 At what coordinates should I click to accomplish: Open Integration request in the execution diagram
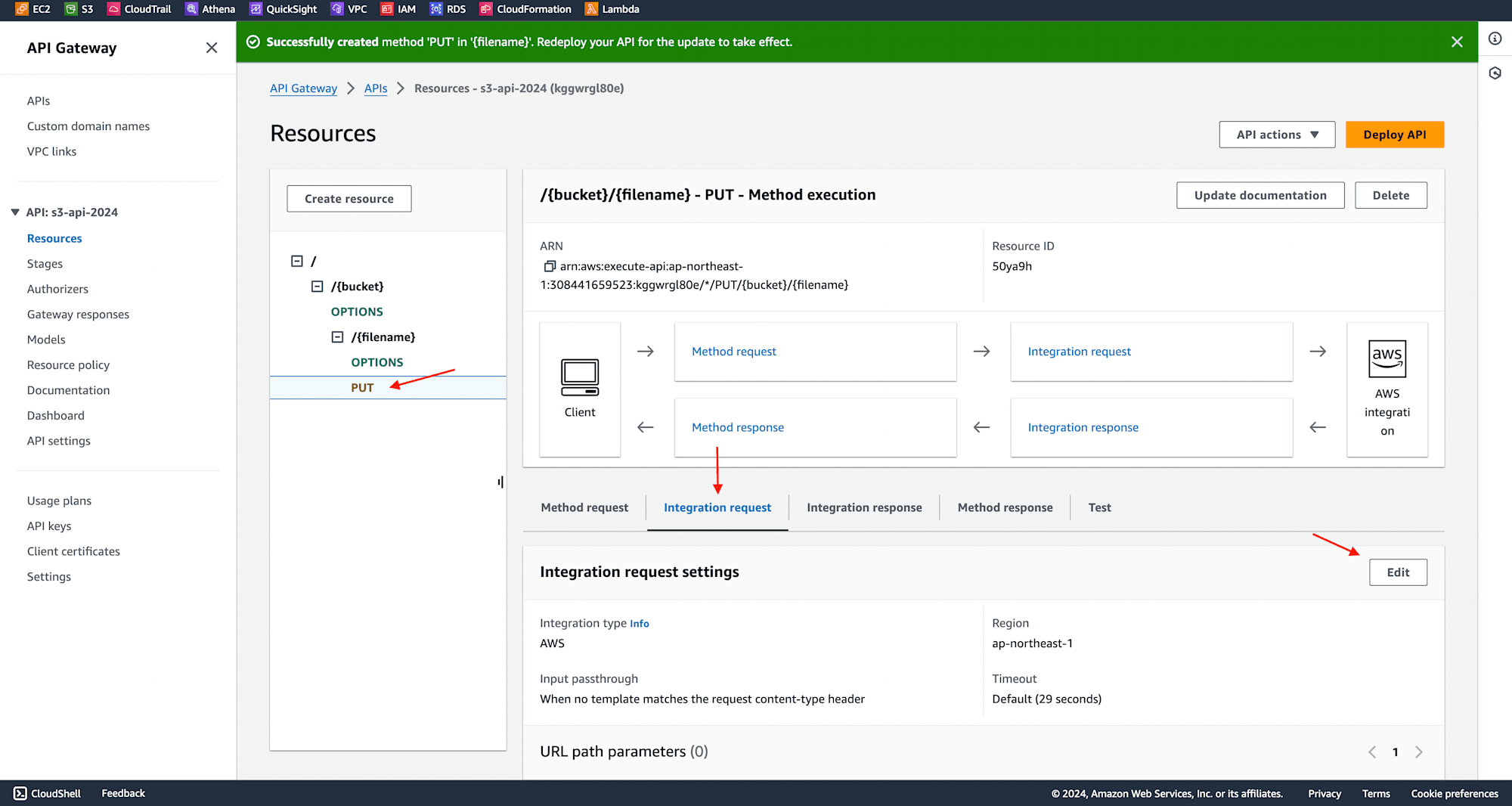coord(1079,352)
